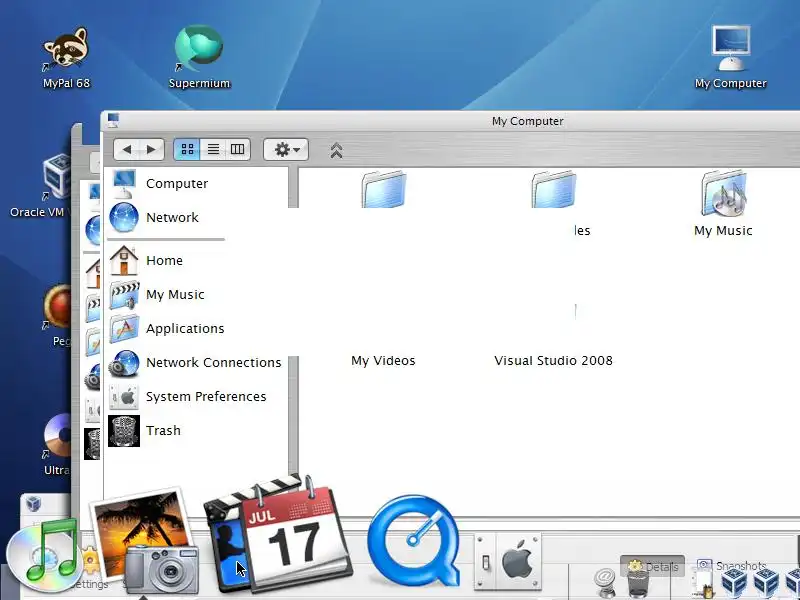800x600 pixels.
Task: Open the gear Action dropdown menu
Action: (x=286, y=149)
